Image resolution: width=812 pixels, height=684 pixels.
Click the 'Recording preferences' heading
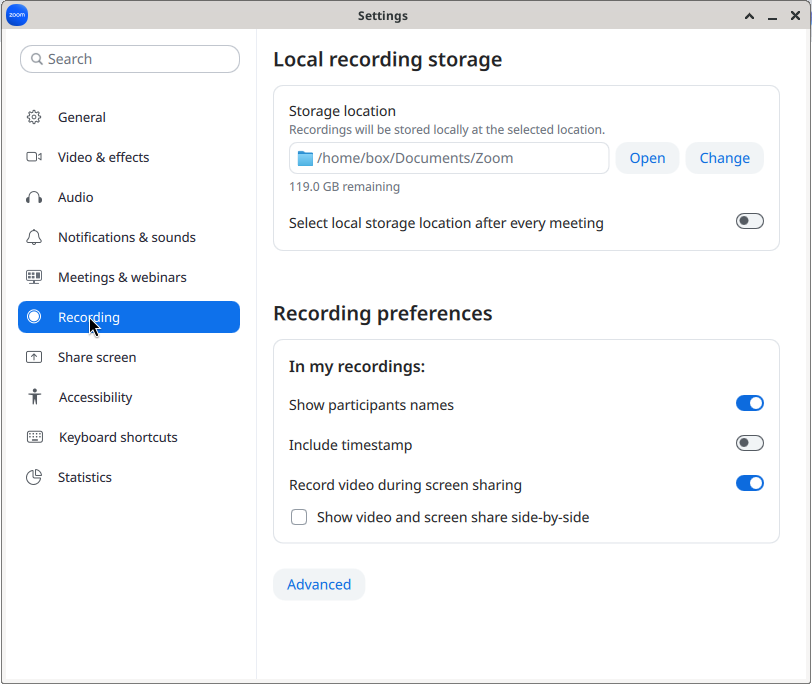pos(383,313)
